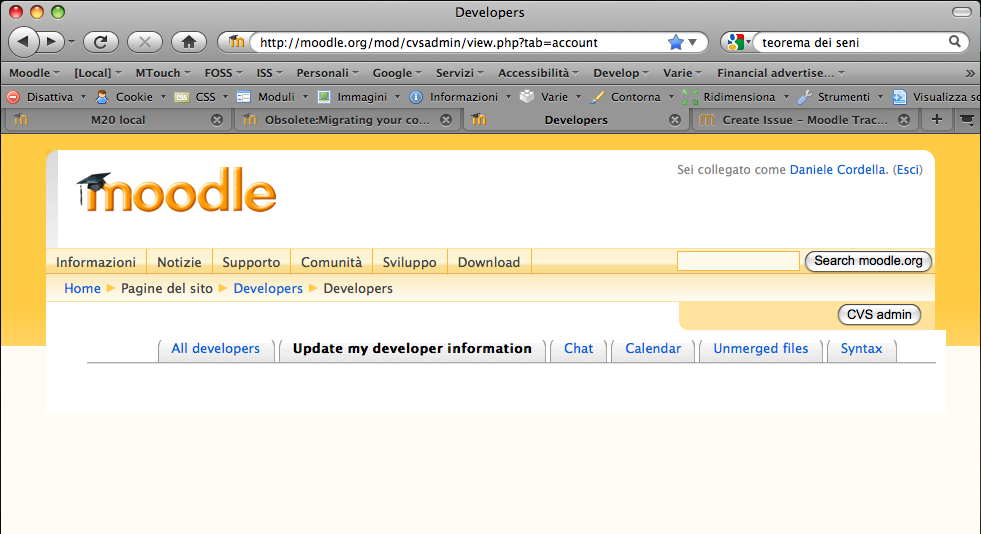Click the Immagini picture icon
Image resolution: width=981 pixels, height=534 pixels.
[323, 97]
